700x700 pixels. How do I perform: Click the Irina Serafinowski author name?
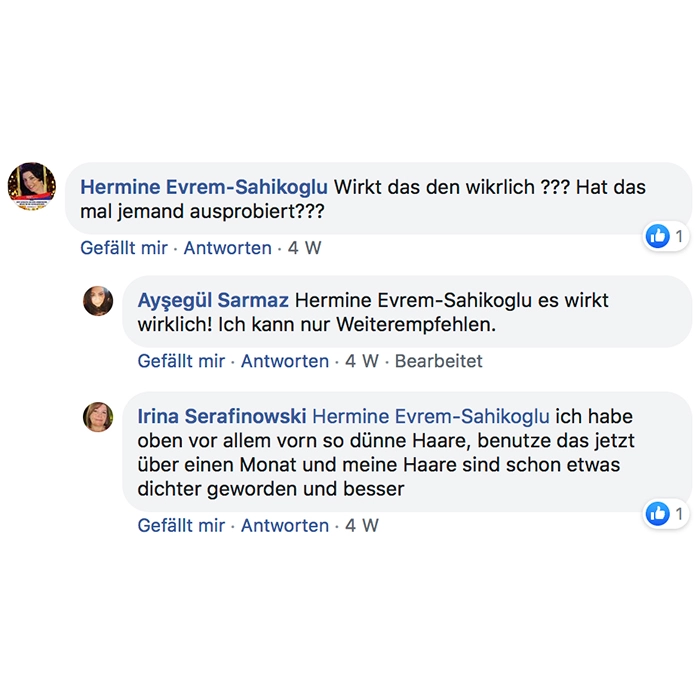222,416
